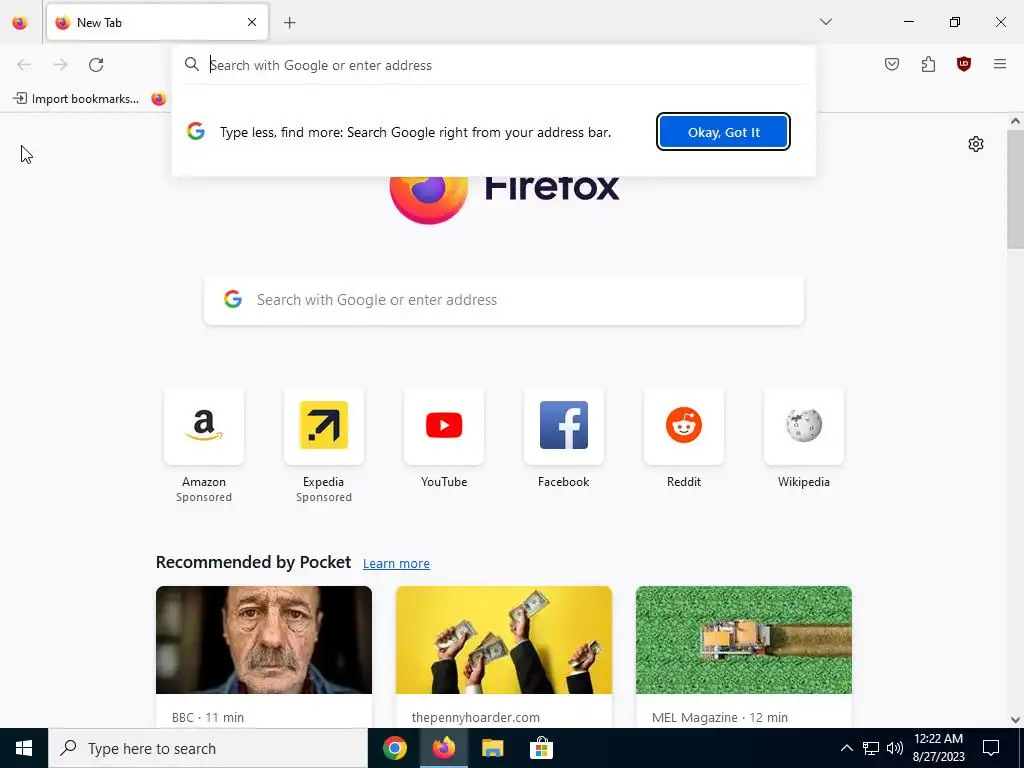Show hidden system tray icons
Screen dimensions: 1024x768
point(846,748)
